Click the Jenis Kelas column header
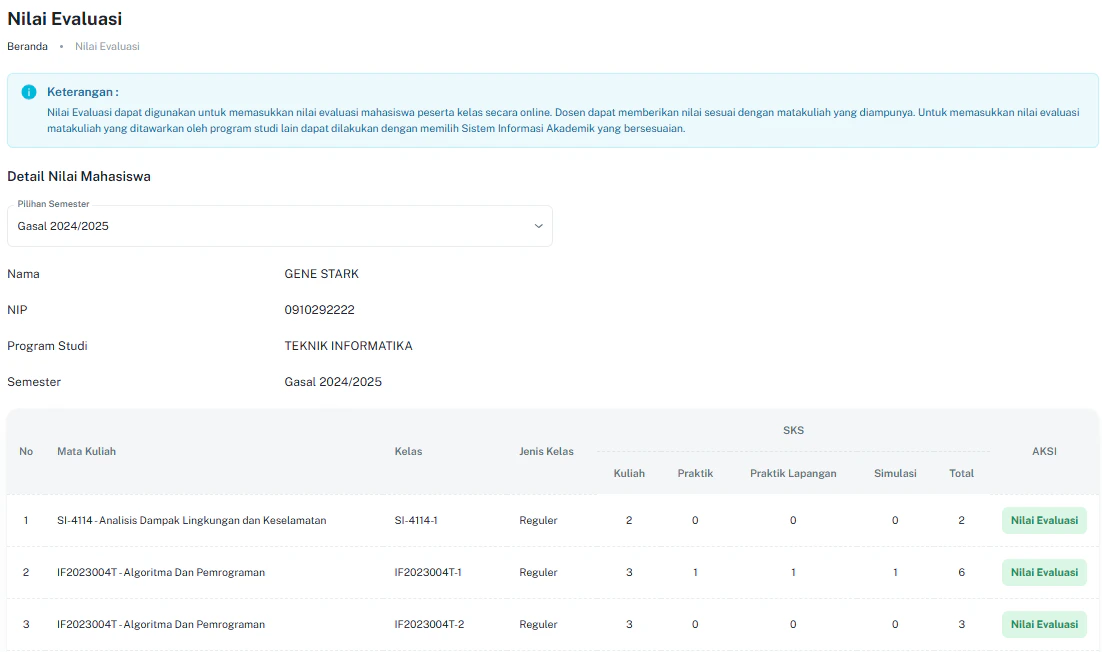This screenshot has height=652, width=1102. 546,452
